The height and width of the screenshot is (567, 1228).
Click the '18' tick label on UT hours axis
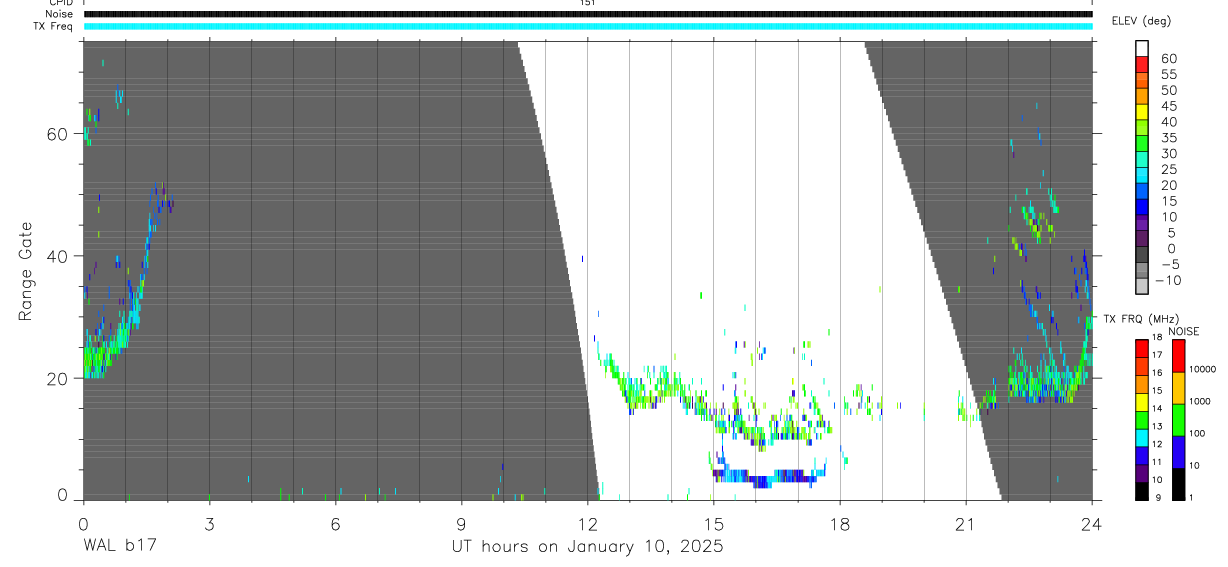pos(840,524)
